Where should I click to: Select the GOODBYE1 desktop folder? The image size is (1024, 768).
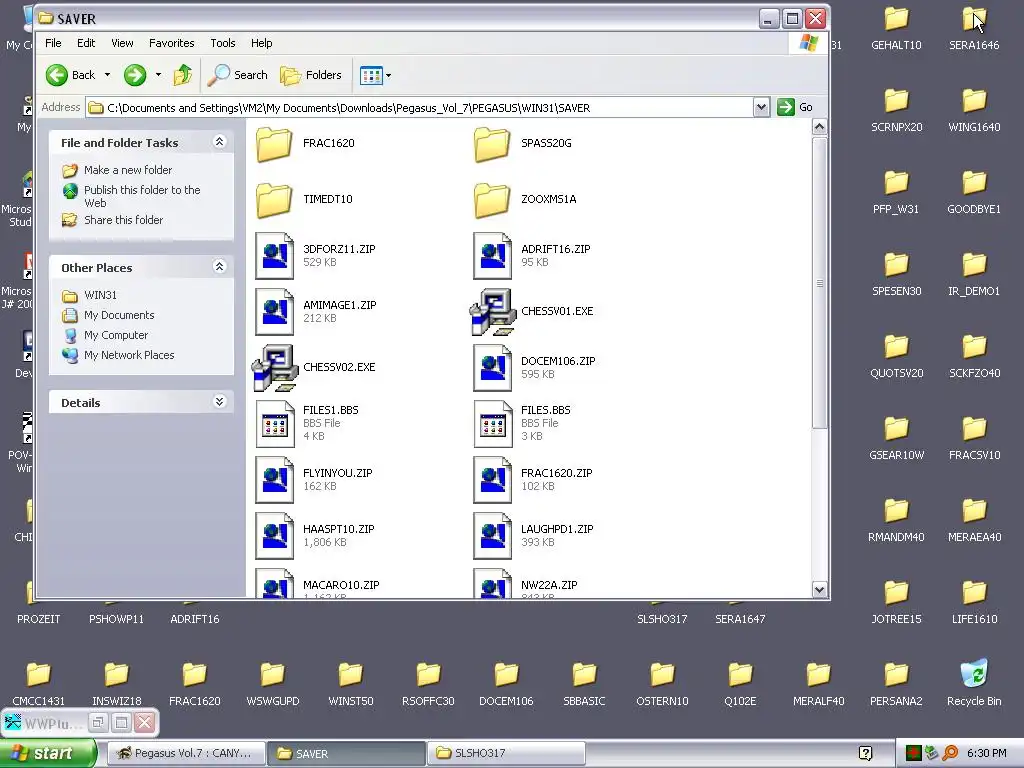(974, 193)
